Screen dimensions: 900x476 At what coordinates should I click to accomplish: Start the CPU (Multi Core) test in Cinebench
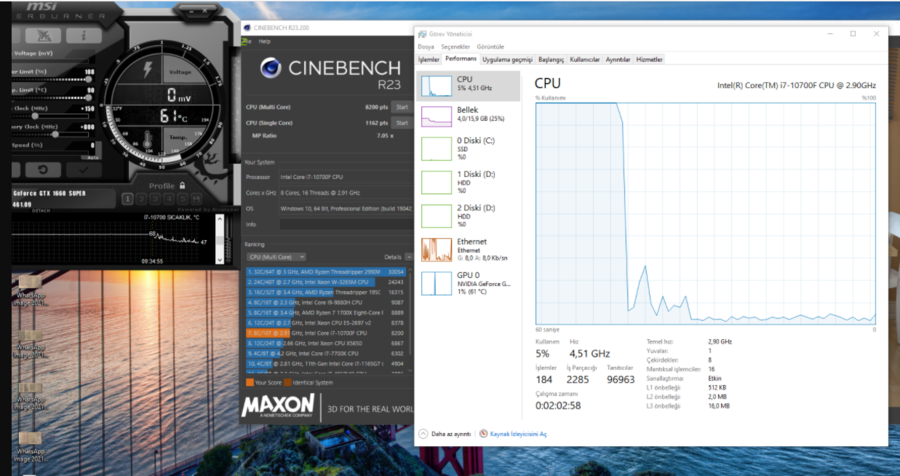tap(402, 107)
